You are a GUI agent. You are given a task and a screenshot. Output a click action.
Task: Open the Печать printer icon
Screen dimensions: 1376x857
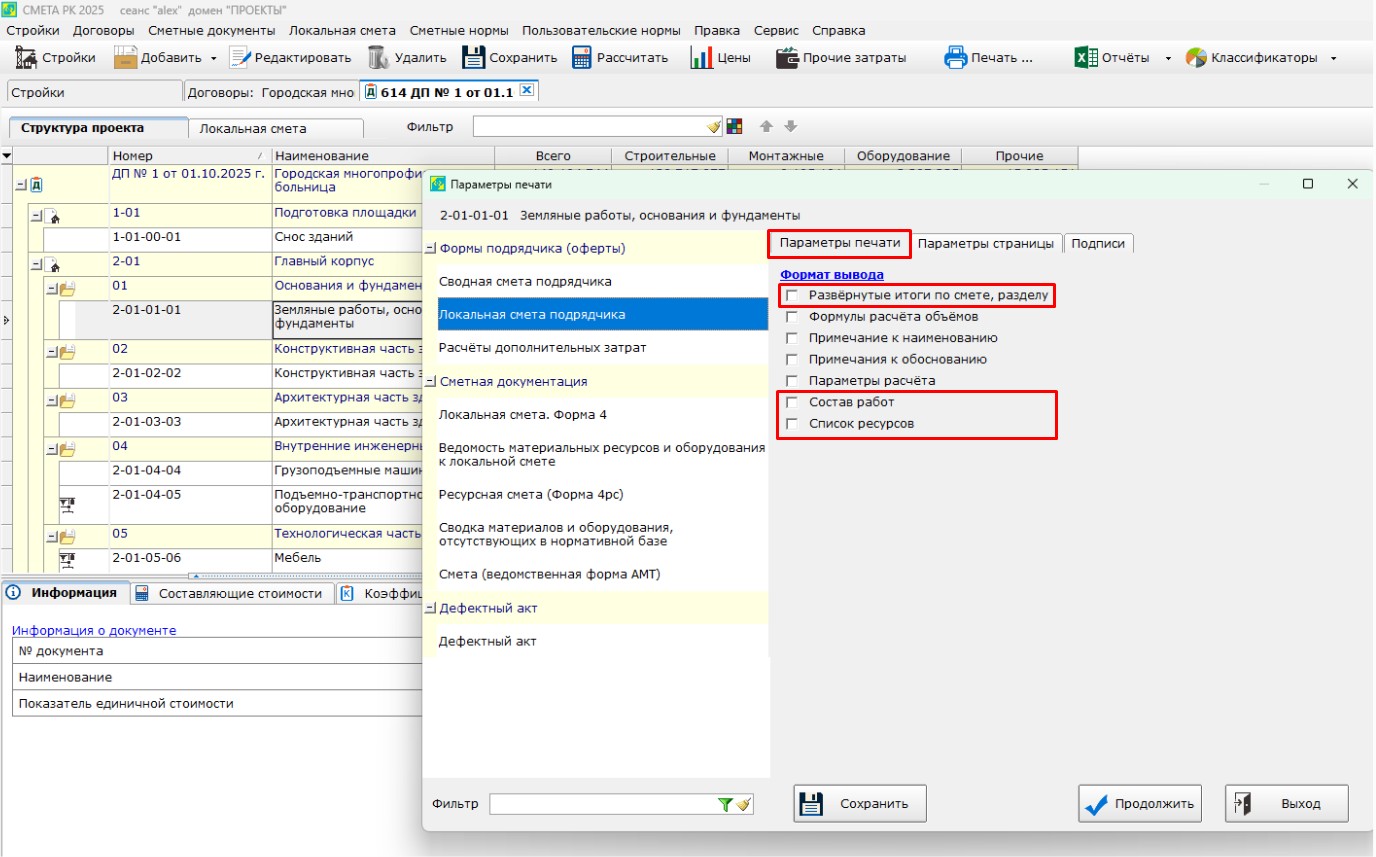tap(956, 58)
